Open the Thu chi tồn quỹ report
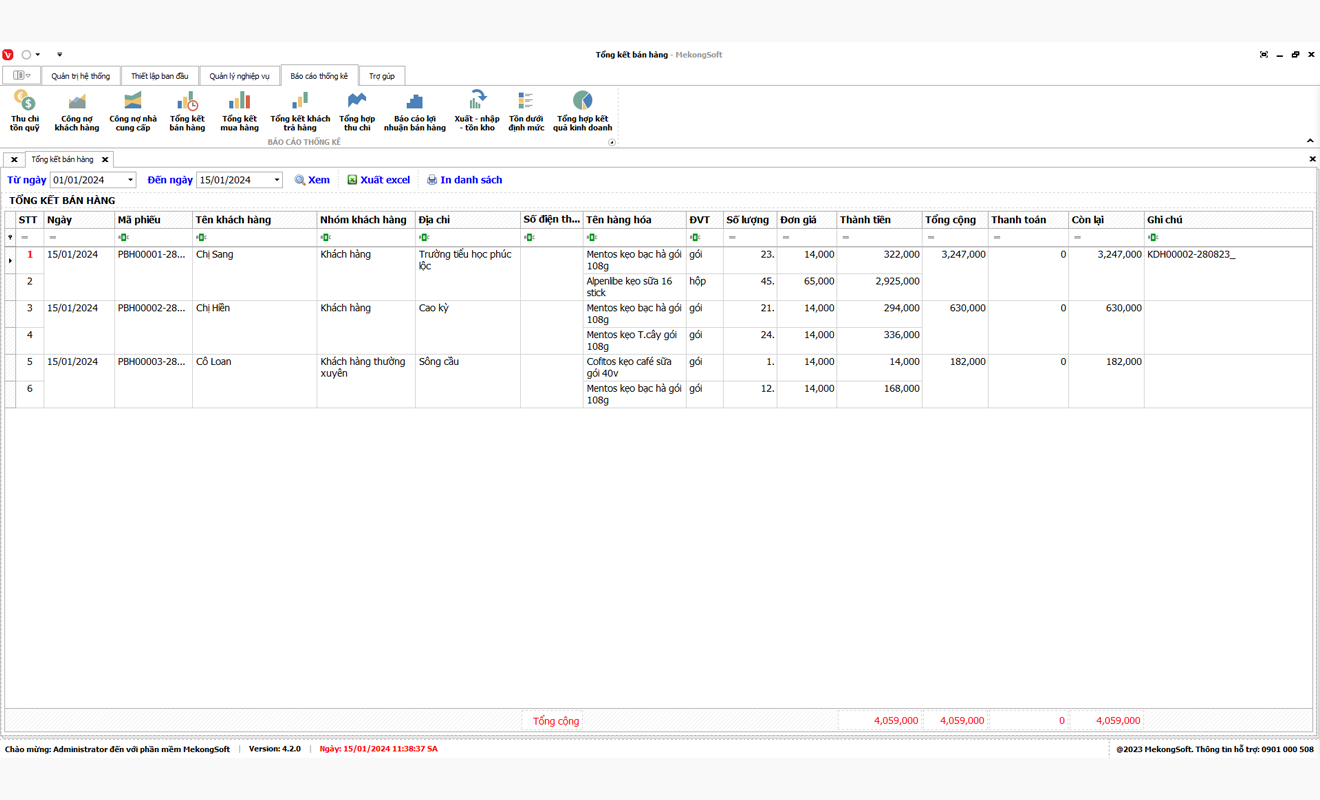The width and height of the screenshot is (1320, 800). click(x=25, y=111)
